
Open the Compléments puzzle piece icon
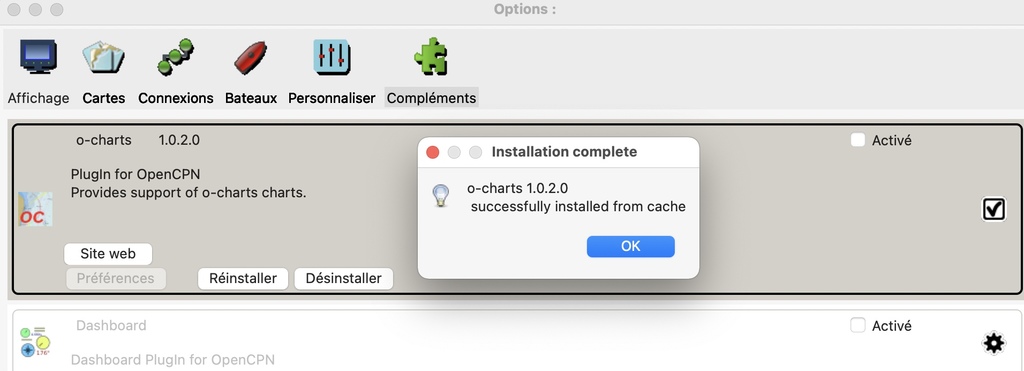pyautogui.click(x=431, y=56)
